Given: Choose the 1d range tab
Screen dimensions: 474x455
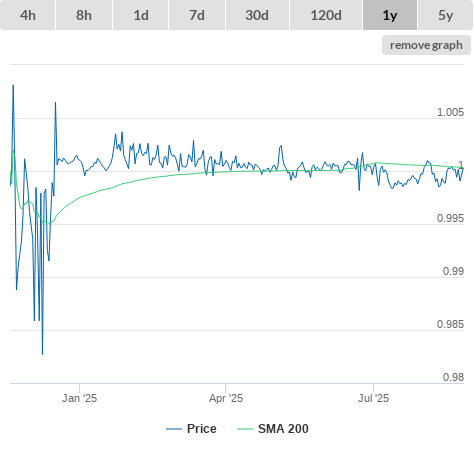Looking at the screenshot, I should click(x=141, y=15).
